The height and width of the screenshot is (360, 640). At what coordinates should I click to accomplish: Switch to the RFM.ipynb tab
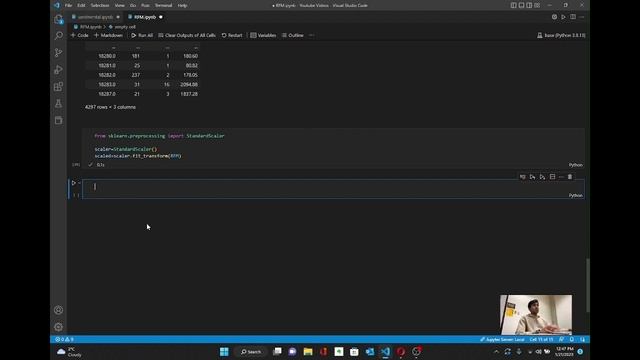point(145,17)
